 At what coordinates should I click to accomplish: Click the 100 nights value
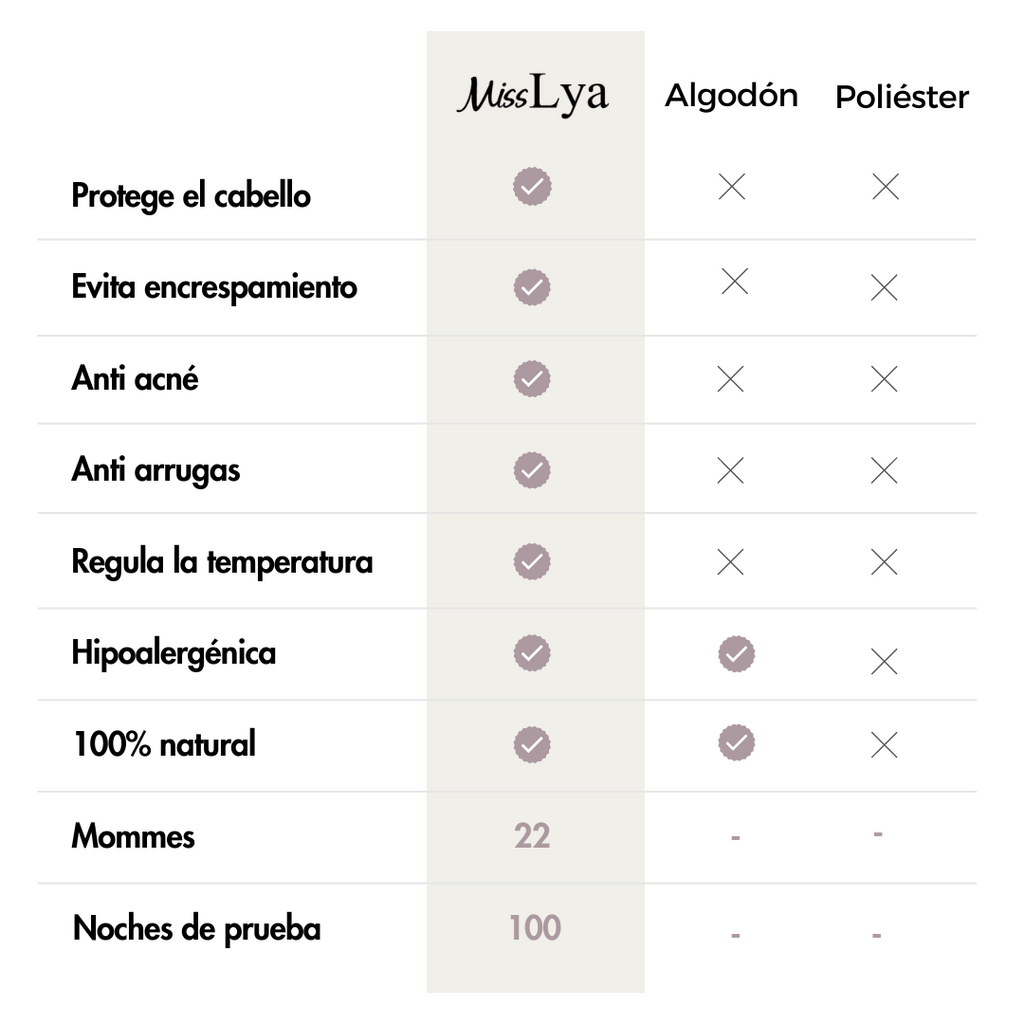(535, 927)
